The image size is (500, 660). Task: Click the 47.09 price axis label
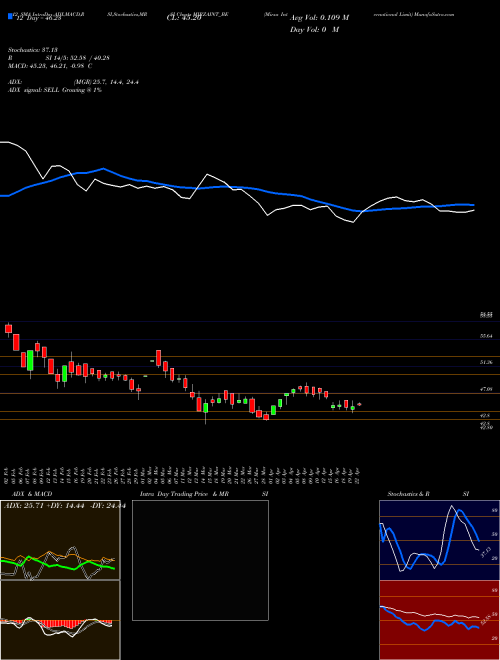486,390
